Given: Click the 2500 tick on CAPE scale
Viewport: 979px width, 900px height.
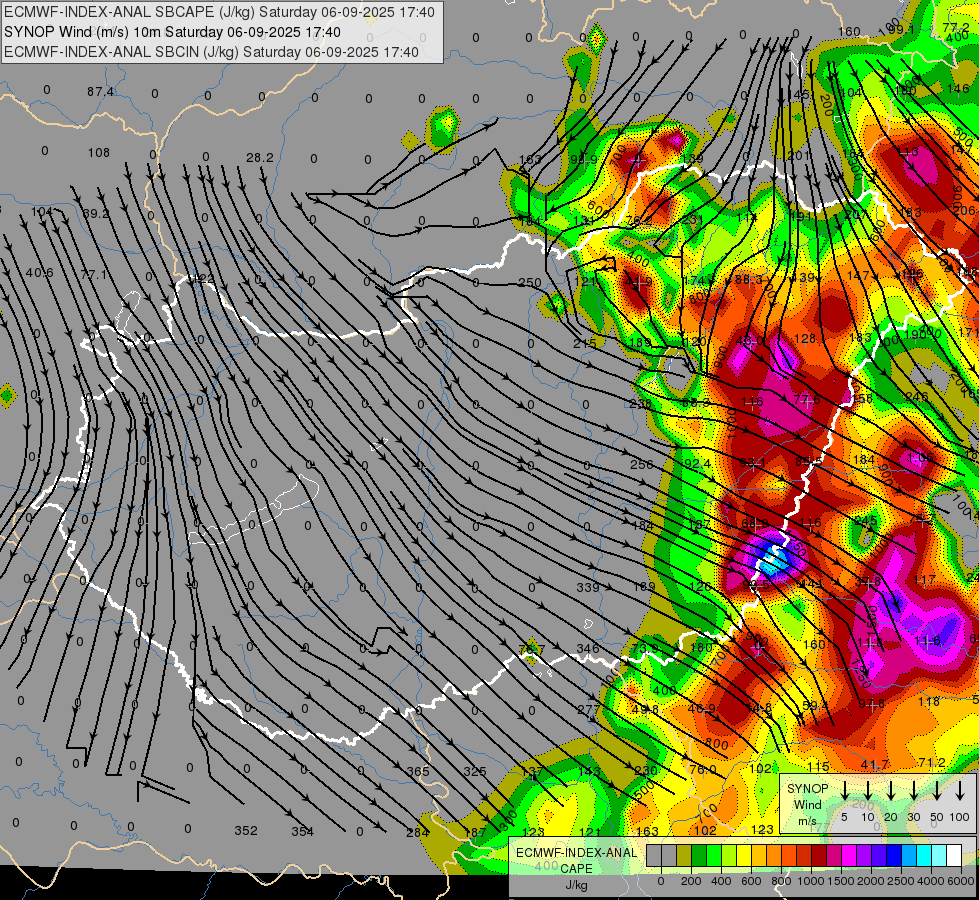Looking at the screenshot, I should [x=900, y=881].
